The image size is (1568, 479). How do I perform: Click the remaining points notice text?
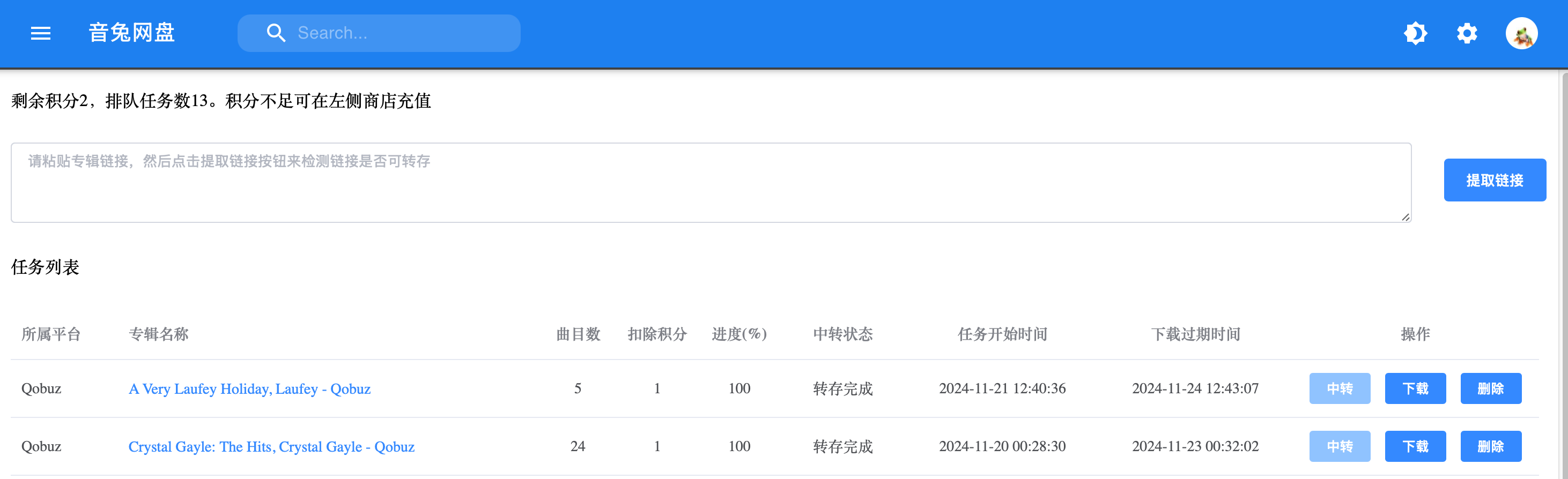[221, 101]
